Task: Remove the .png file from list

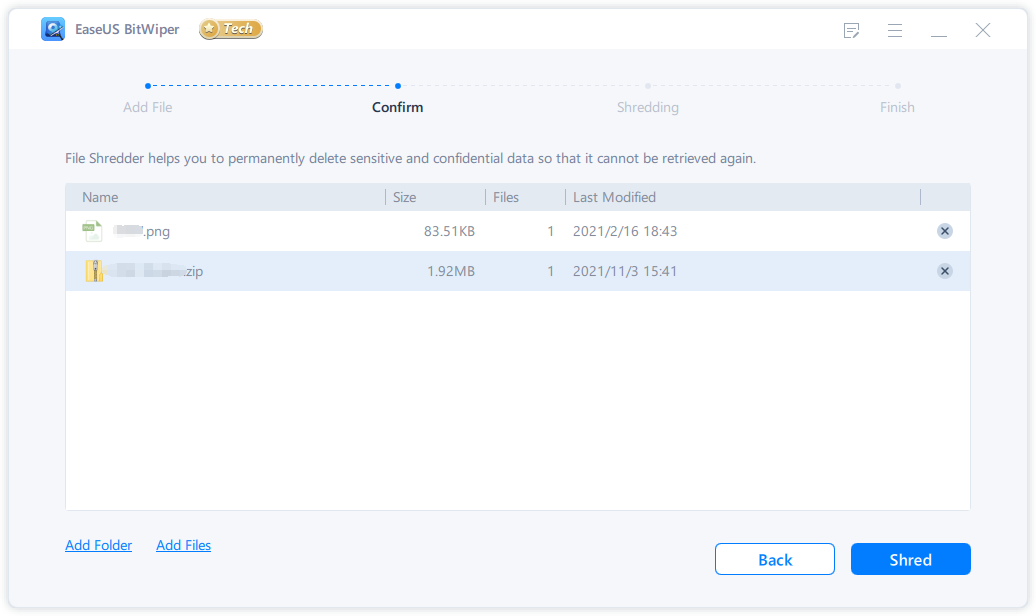Action: [945, 231]
